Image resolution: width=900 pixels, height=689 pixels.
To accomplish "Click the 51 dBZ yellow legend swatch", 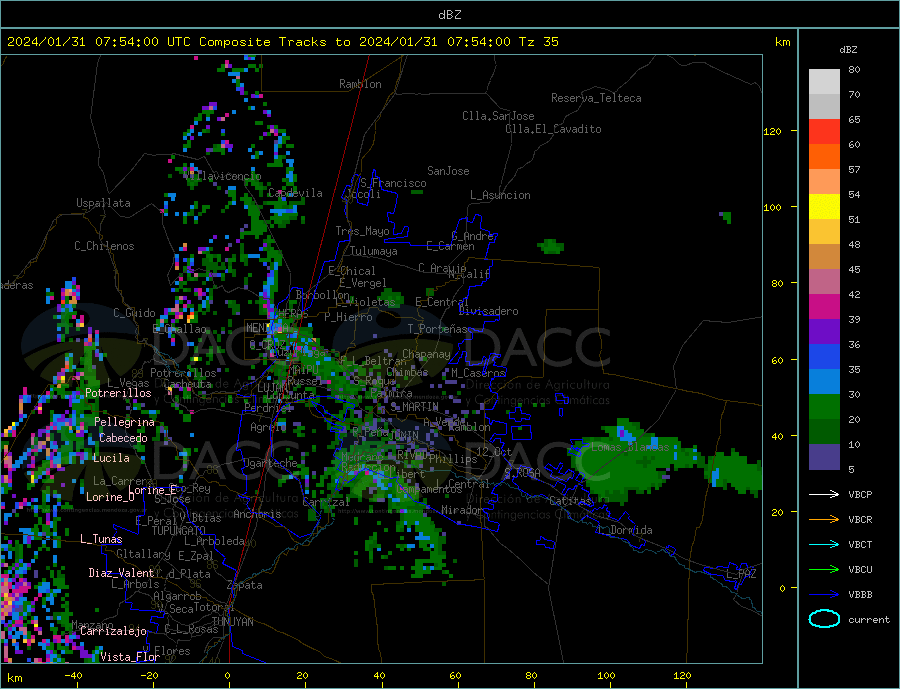I will 824,207.
